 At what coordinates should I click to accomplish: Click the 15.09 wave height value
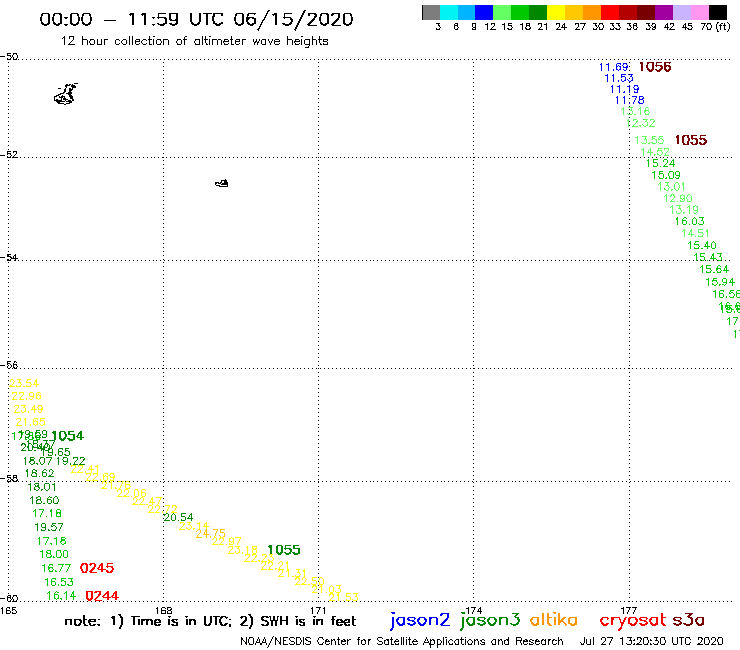click(666, 175)
